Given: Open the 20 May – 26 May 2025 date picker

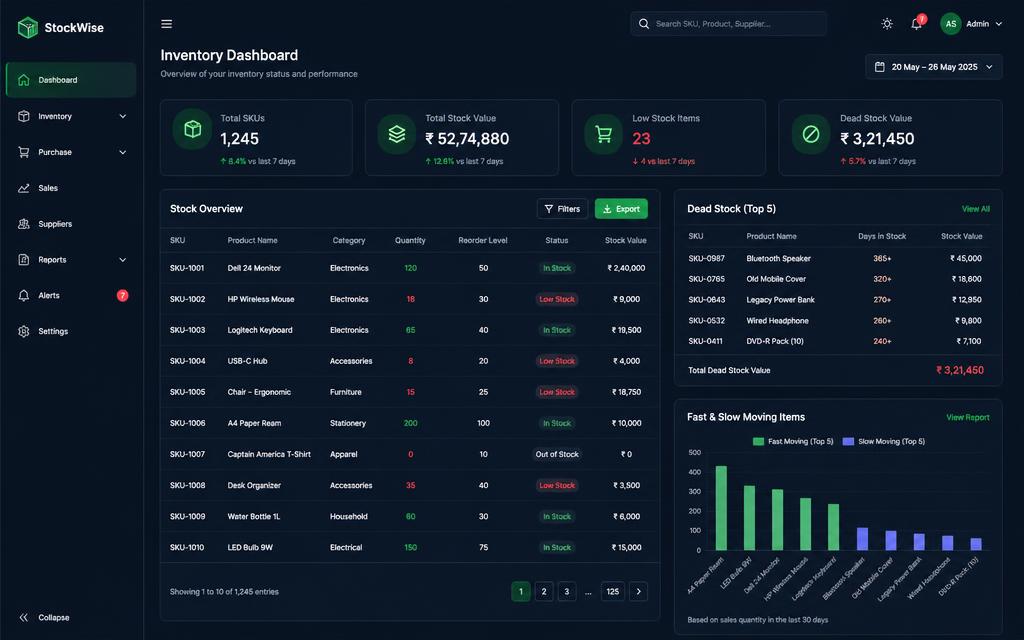Looking at the screenshot, I should coord(934,67).
